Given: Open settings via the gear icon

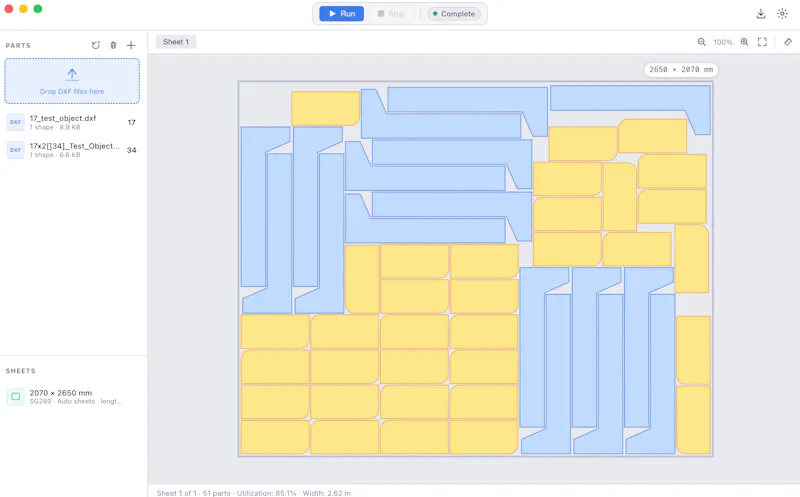Looking at the screenshot, I should click(782, 14).
